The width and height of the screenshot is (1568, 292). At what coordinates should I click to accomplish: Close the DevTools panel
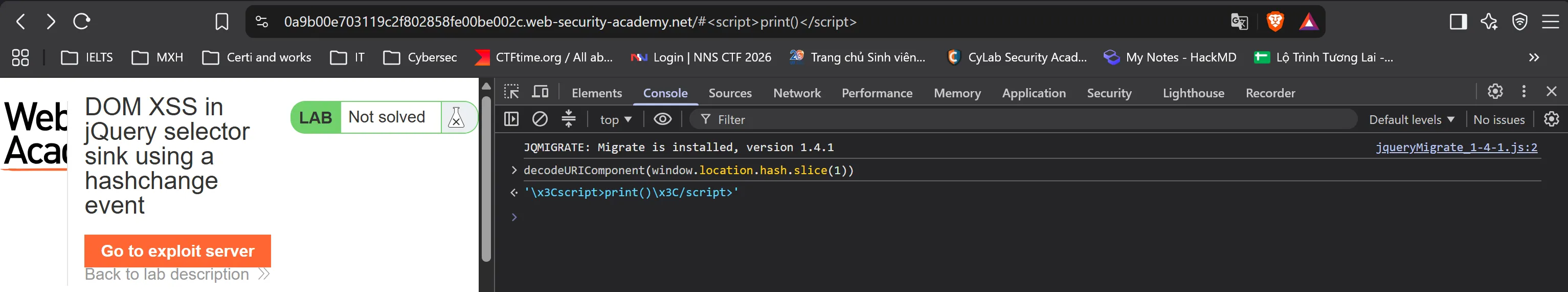(1551, 91)
